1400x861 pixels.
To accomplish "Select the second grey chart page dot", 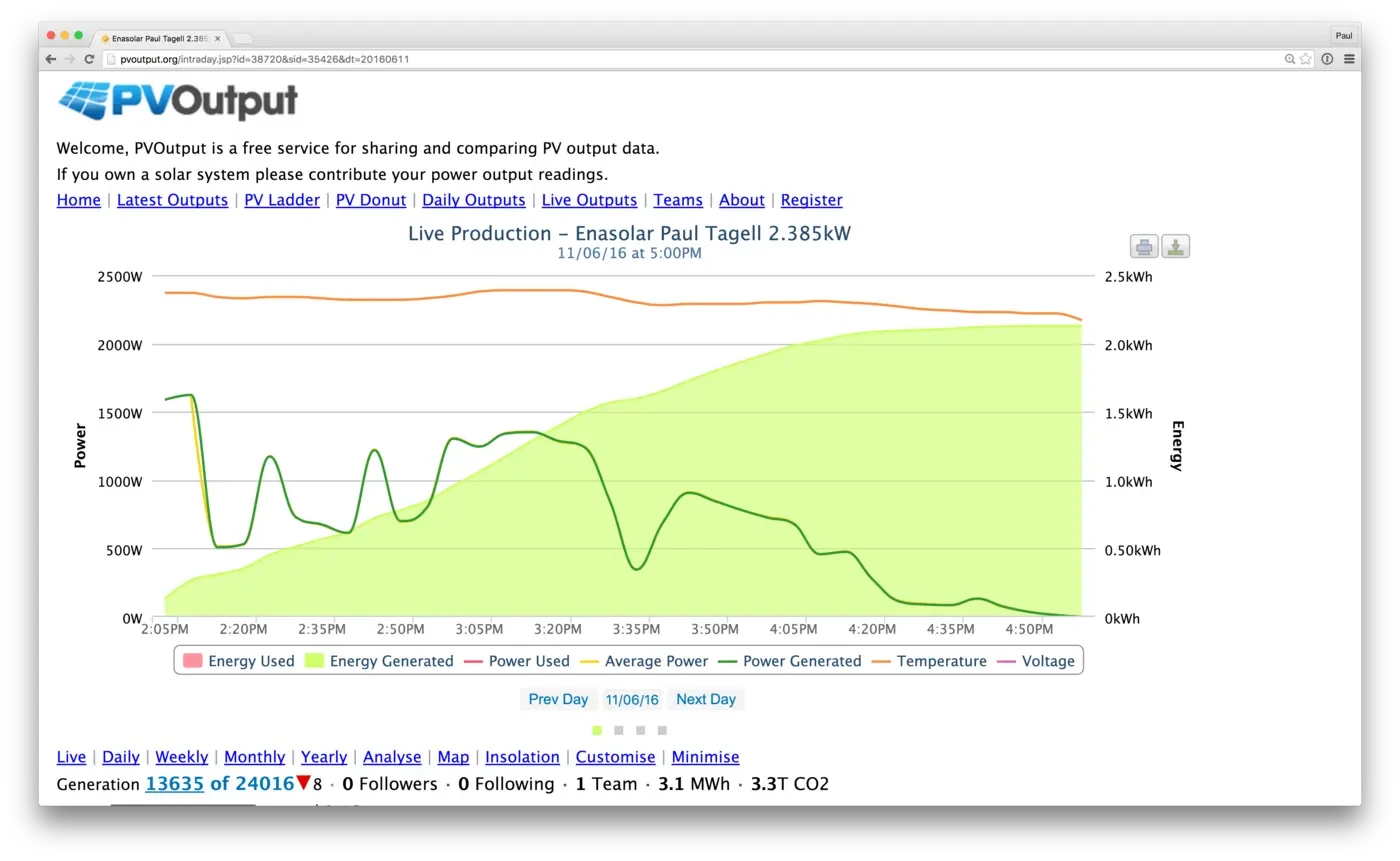I will [x=619, y=730].
